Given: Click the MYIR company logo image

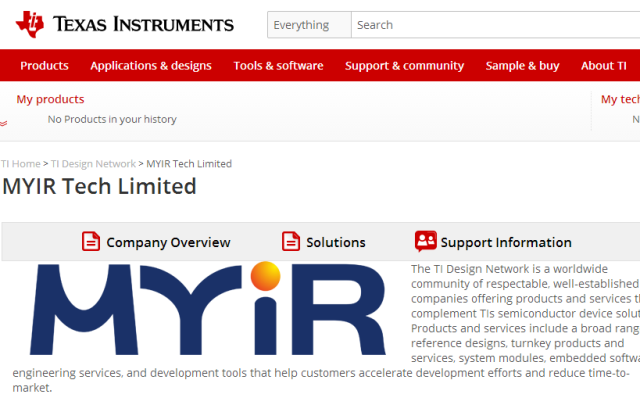Looking at the screenshot, I should click(207, 308).
